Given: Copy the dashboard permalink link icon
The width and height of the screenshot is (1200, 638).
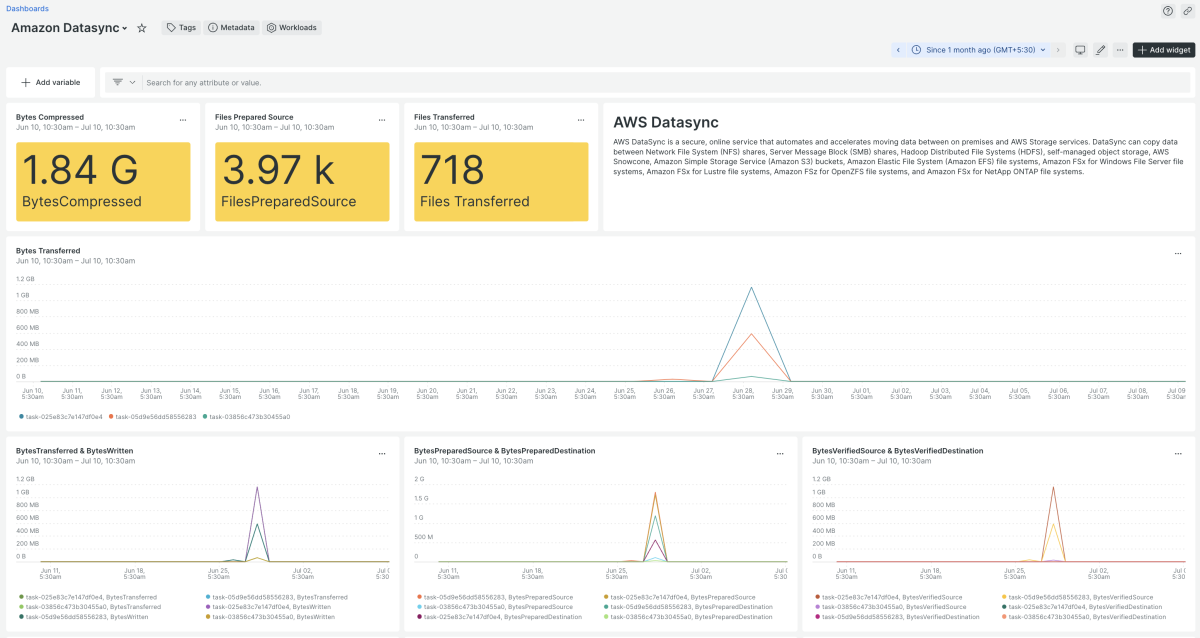Looking at the screenshot, I should pyautogui.click(x=1185, y=10).
